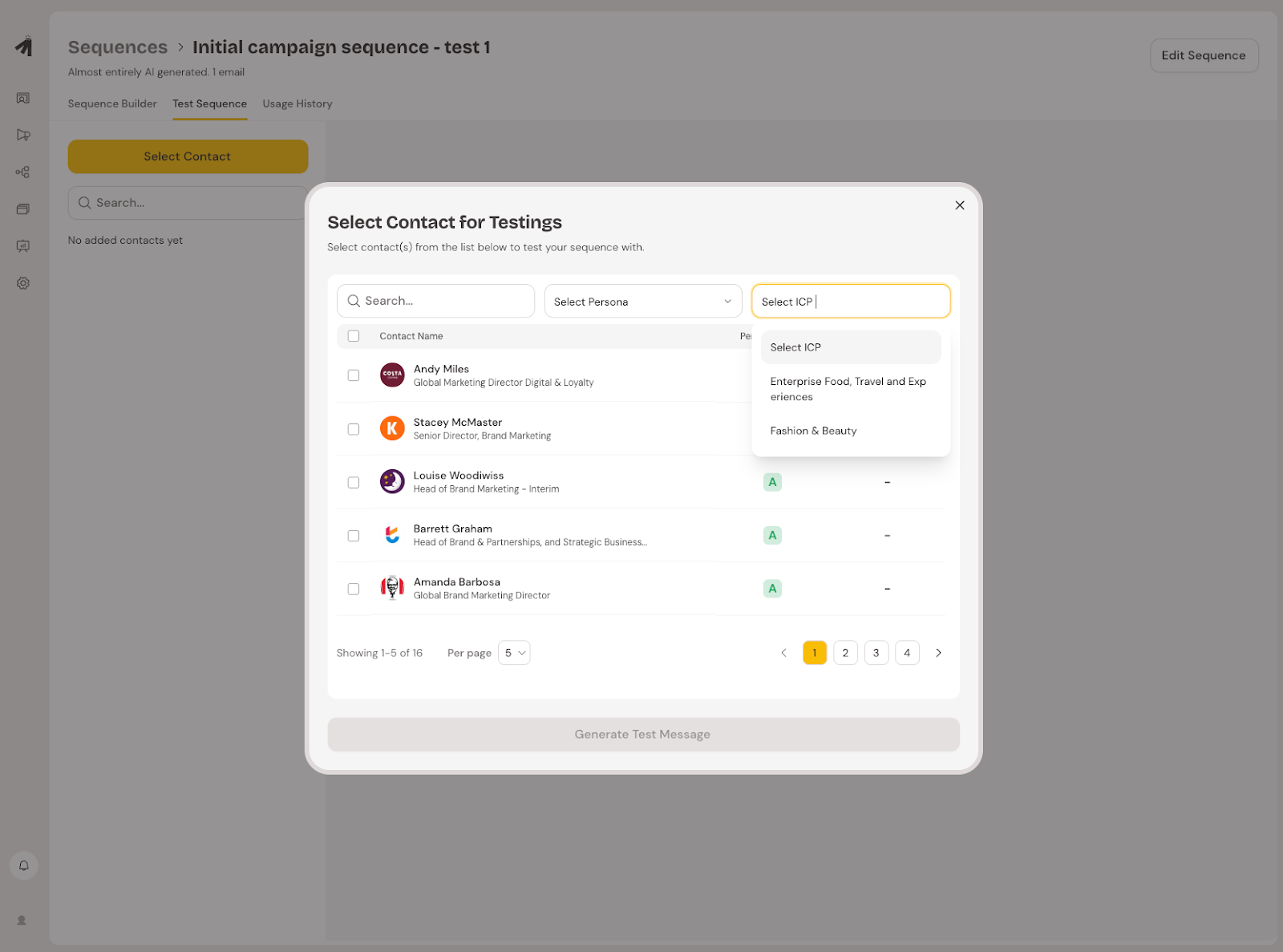1283x952 pixels.
Task: Open the Usage History tab
Action: (x=297, y=103)
